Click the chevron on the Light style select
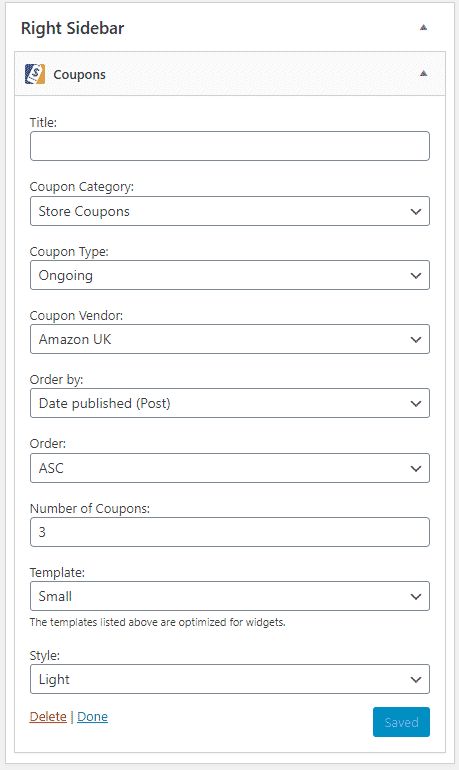Screen dimensions: 459x770 coord(416,680)
